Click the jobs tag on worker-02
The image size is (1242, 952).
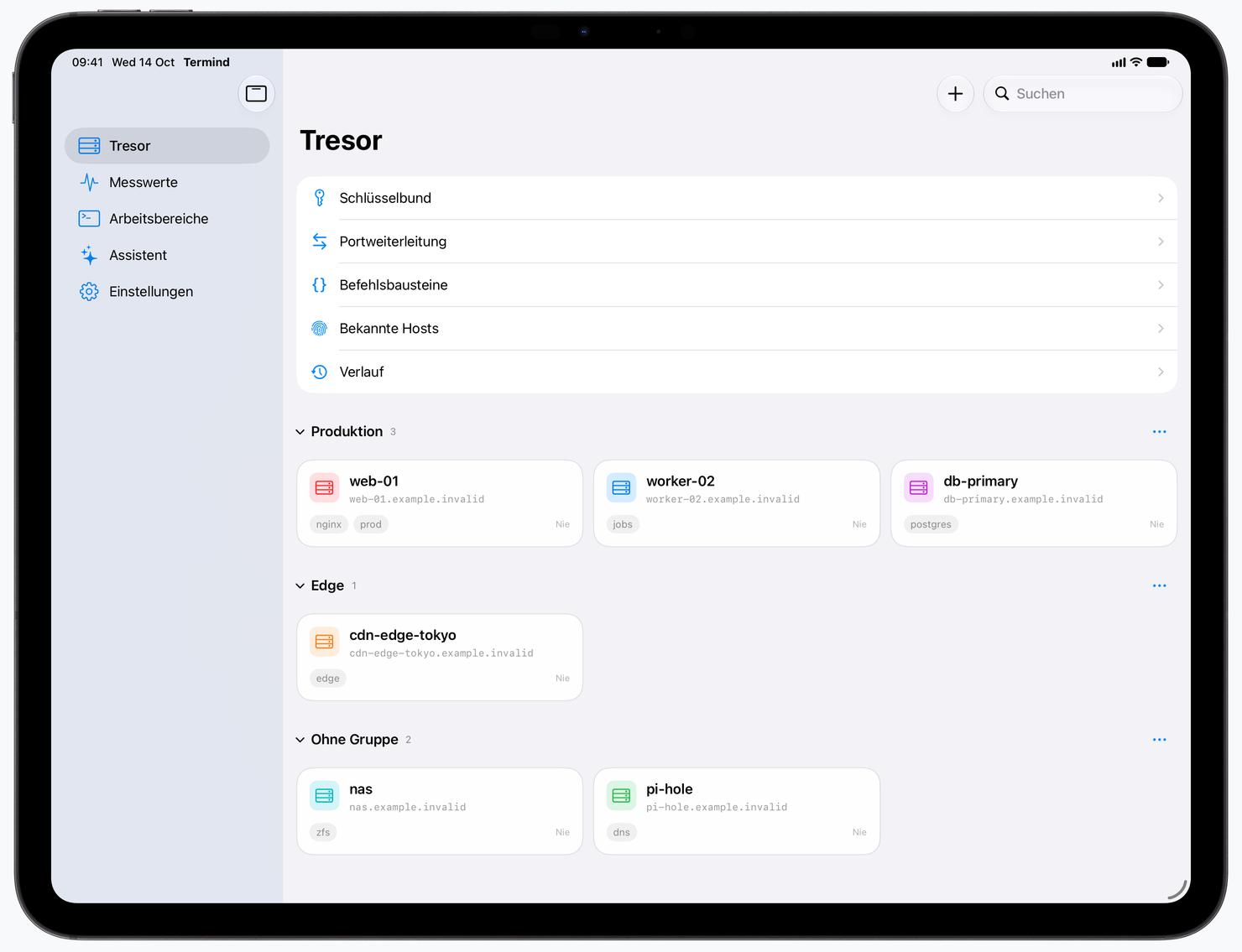coord(623,524)
